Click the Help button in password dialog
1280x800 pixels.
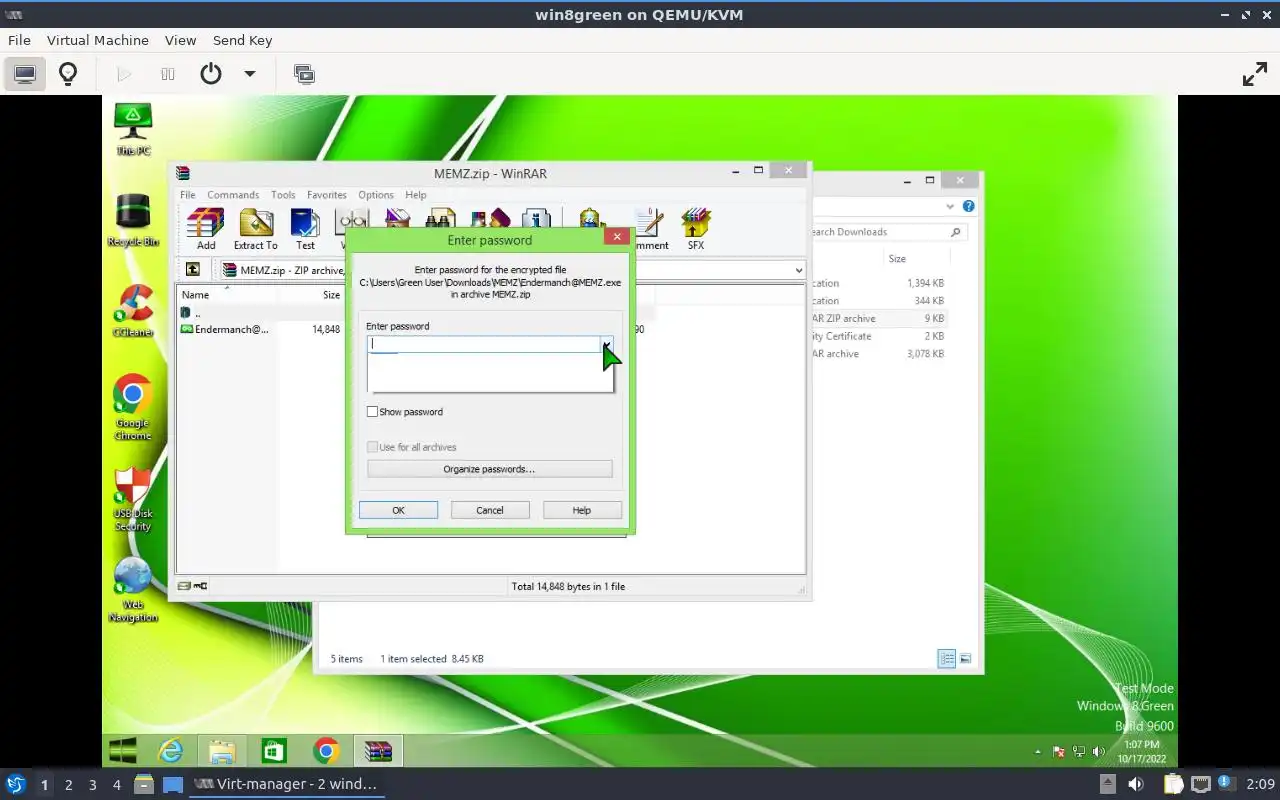point(582,510)
